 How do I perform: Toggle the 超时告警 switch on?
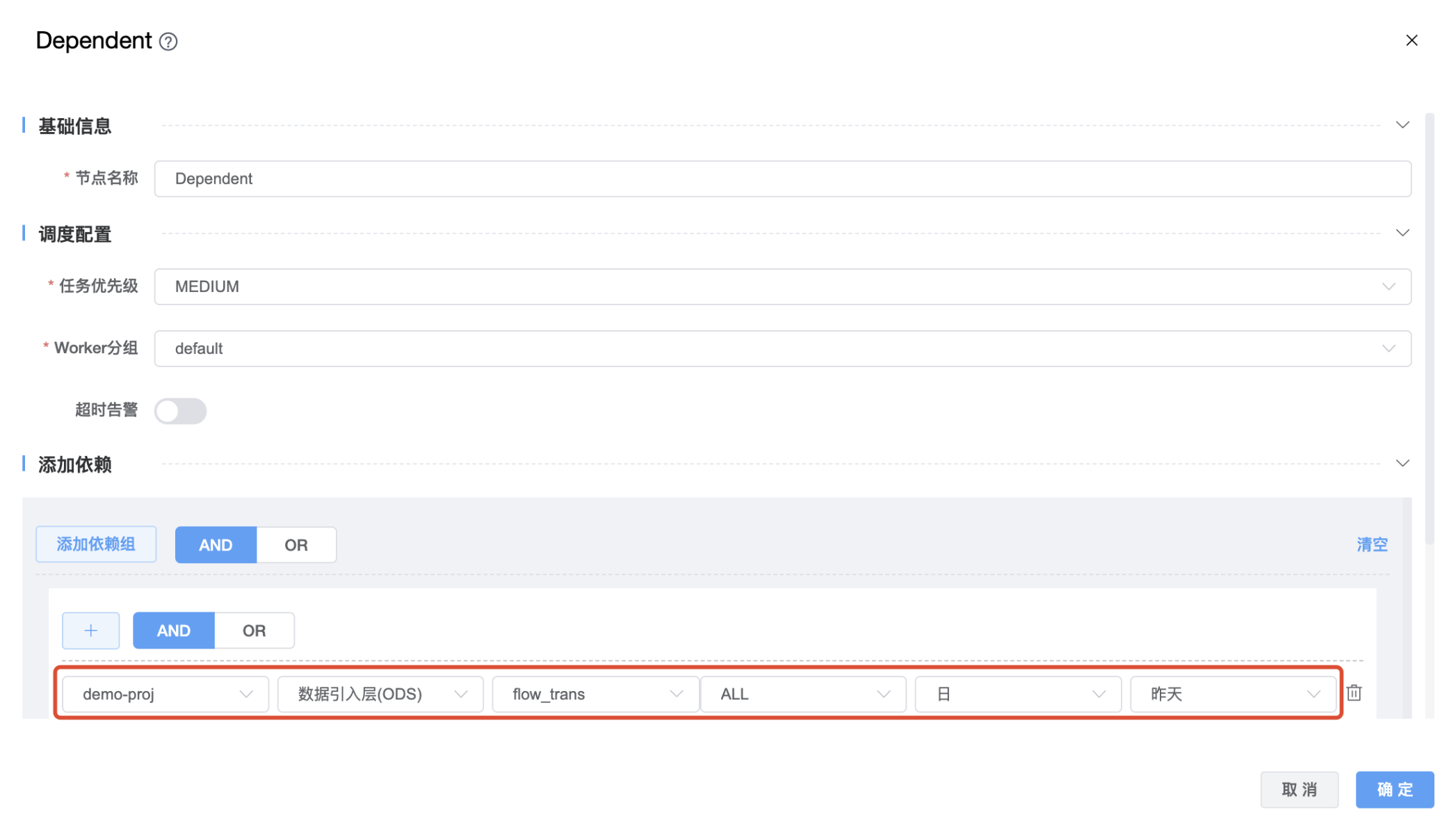click(x=180, y=411)
